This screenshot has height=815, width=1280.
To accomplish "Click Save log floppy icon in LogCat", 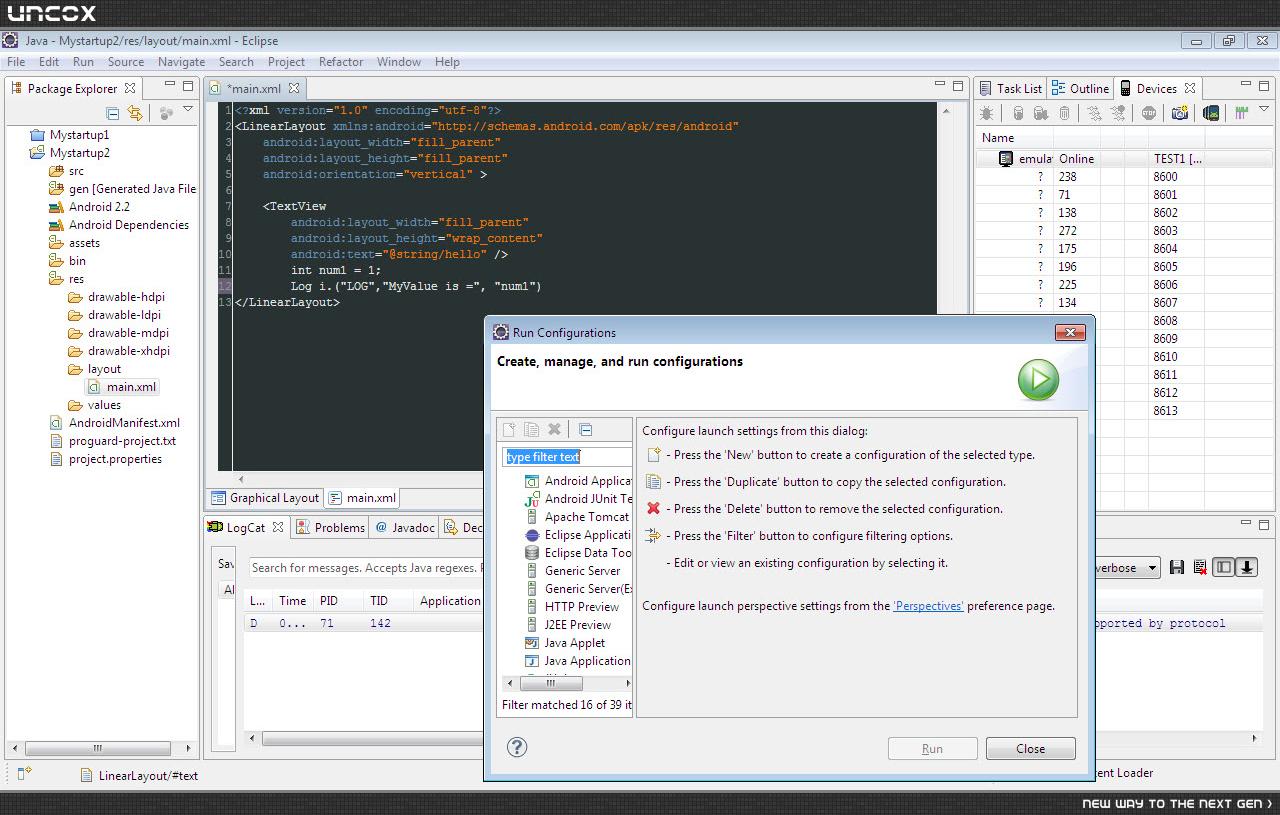I will (1177, 568).
